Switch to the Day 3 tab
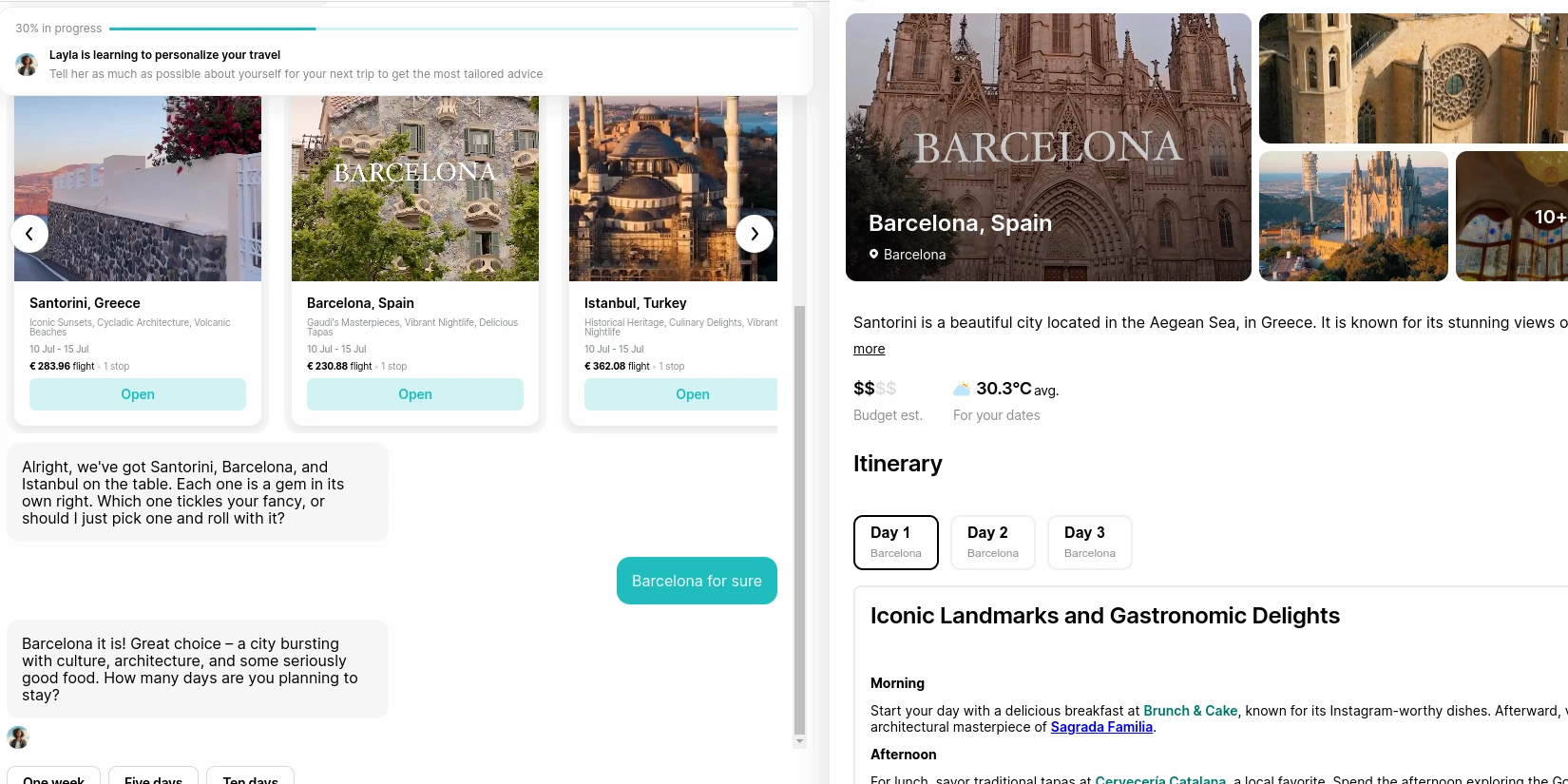Screen dimensions: 1568x784 tap(1089, 543)
